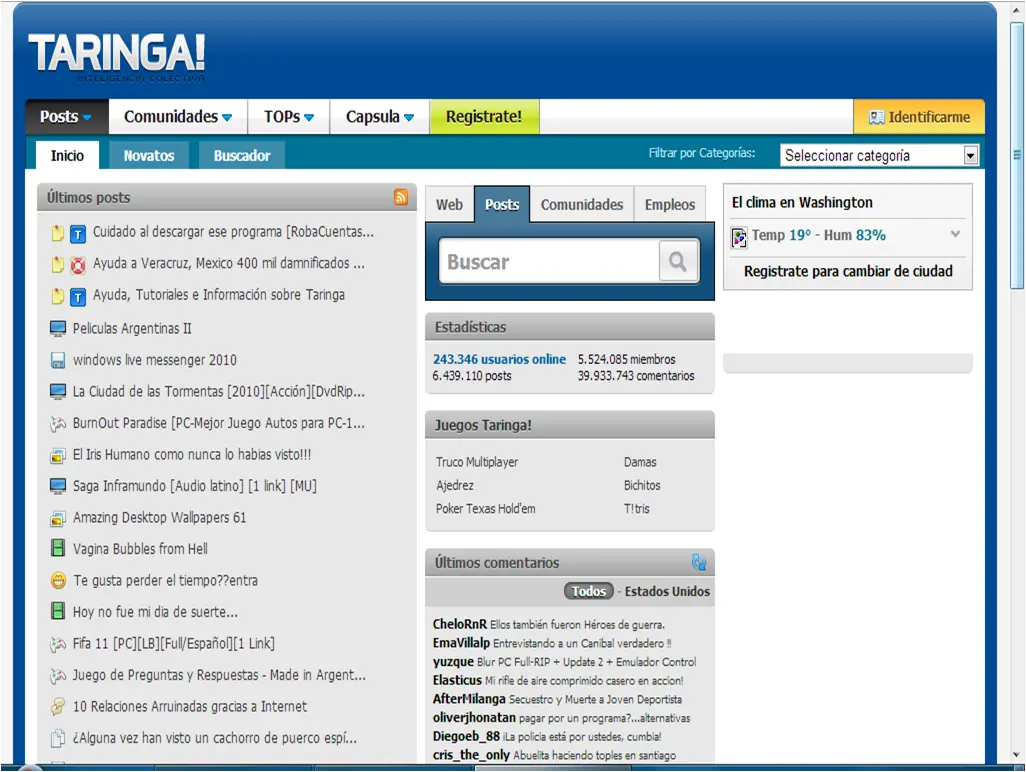Open CheloRnR's comment on Héroes de guerra
1026x772 pixels.
coord(577,625)
